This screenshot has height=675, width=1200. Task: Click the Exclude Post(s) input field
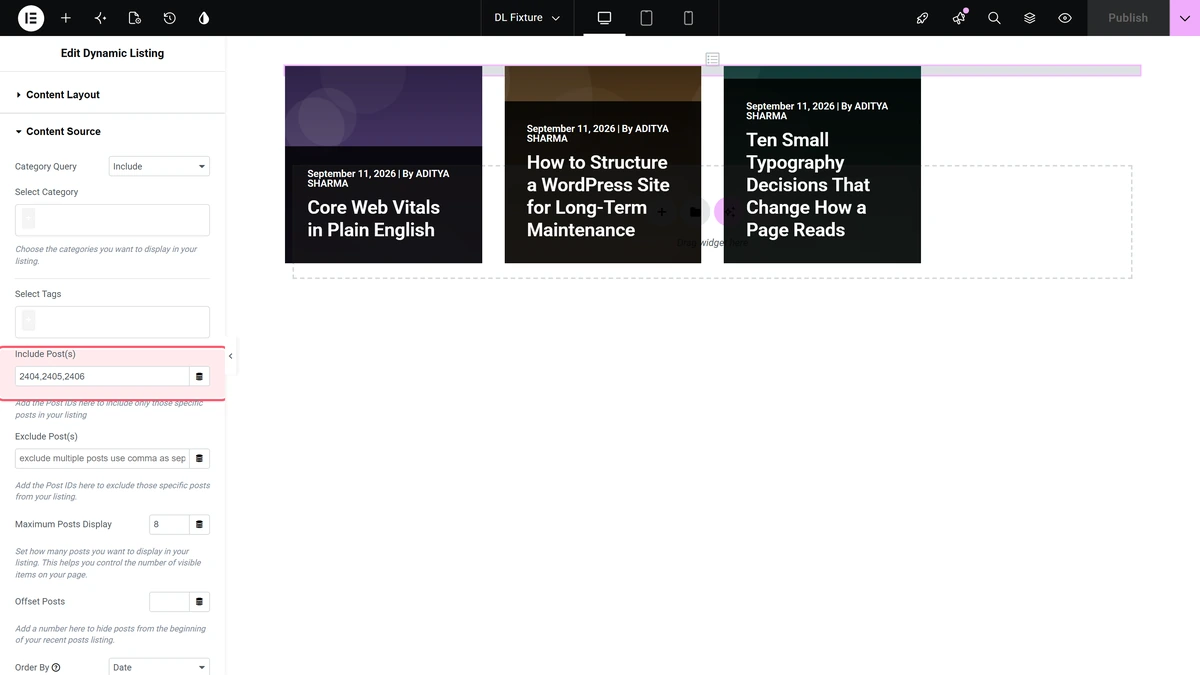(x=102, y=458)
